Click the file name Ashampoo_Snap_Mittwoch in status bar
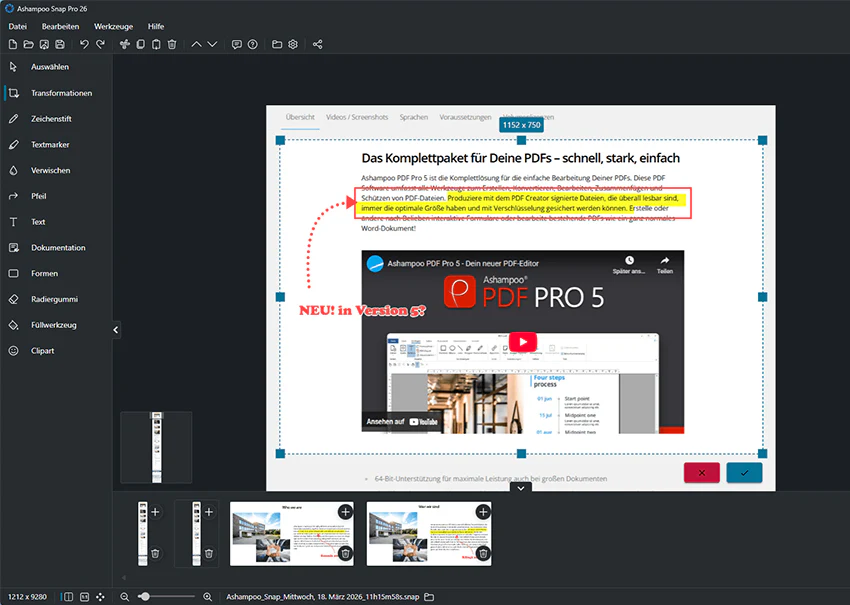The height and width of the screenshot is (605, 850). (323, 596)
